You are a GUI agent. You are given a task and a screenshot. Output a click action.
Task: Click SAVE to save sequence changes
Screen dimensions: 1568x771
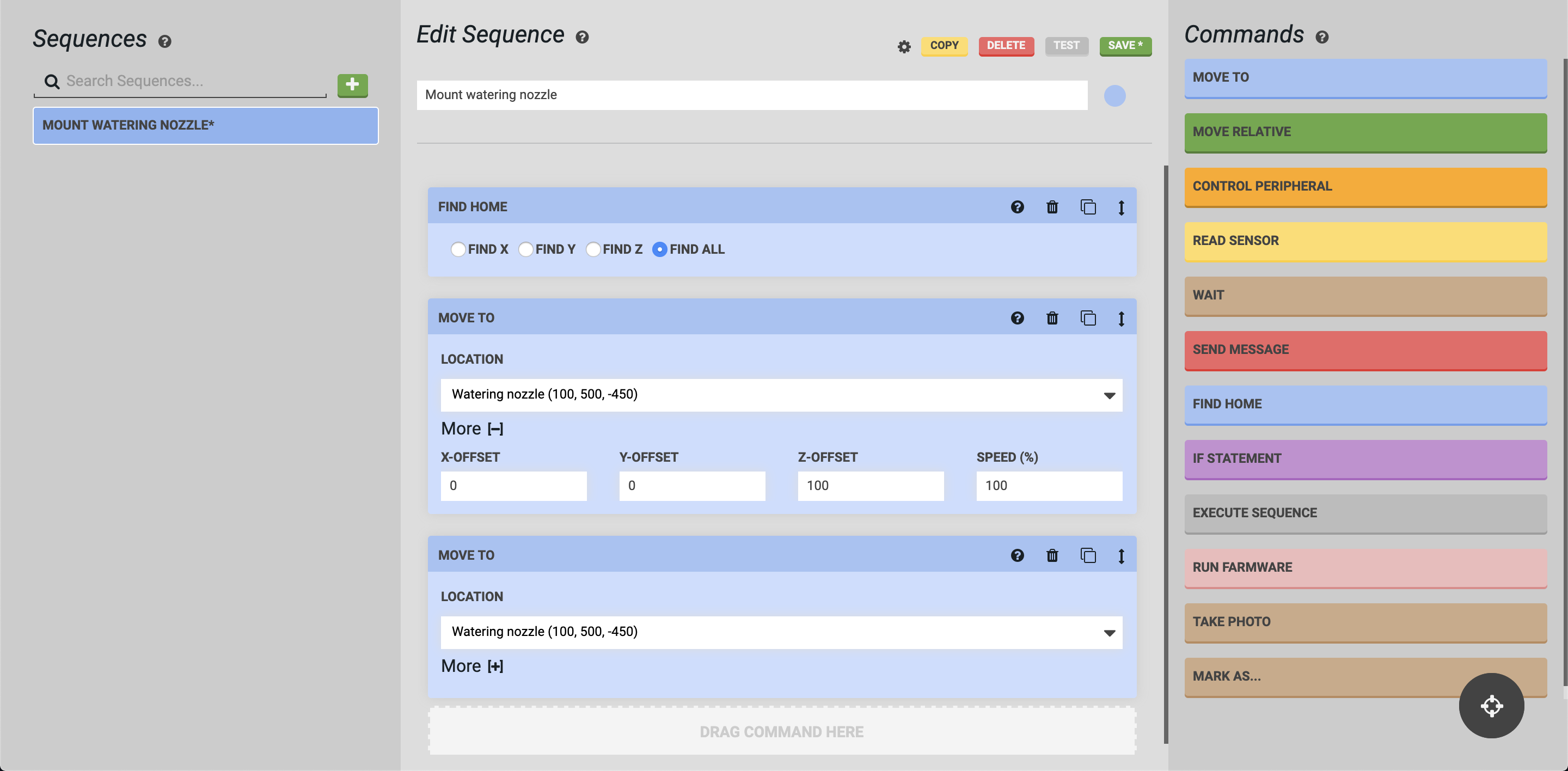pos(1125,45)
